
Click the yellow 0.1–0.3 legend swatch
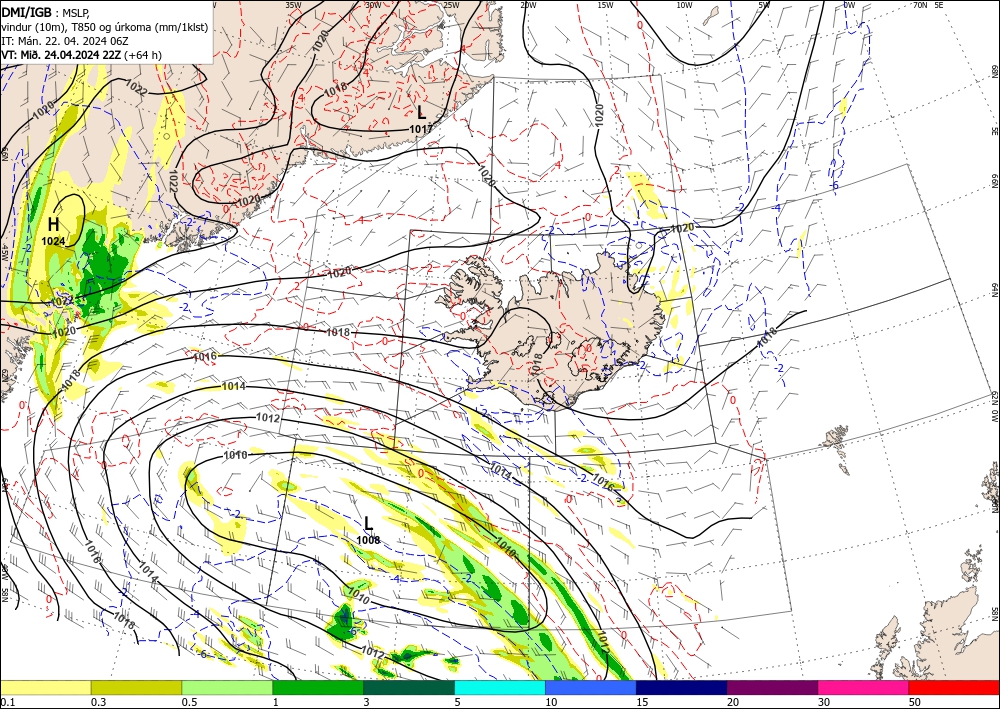pyautogui.click(x=45, y=687)
